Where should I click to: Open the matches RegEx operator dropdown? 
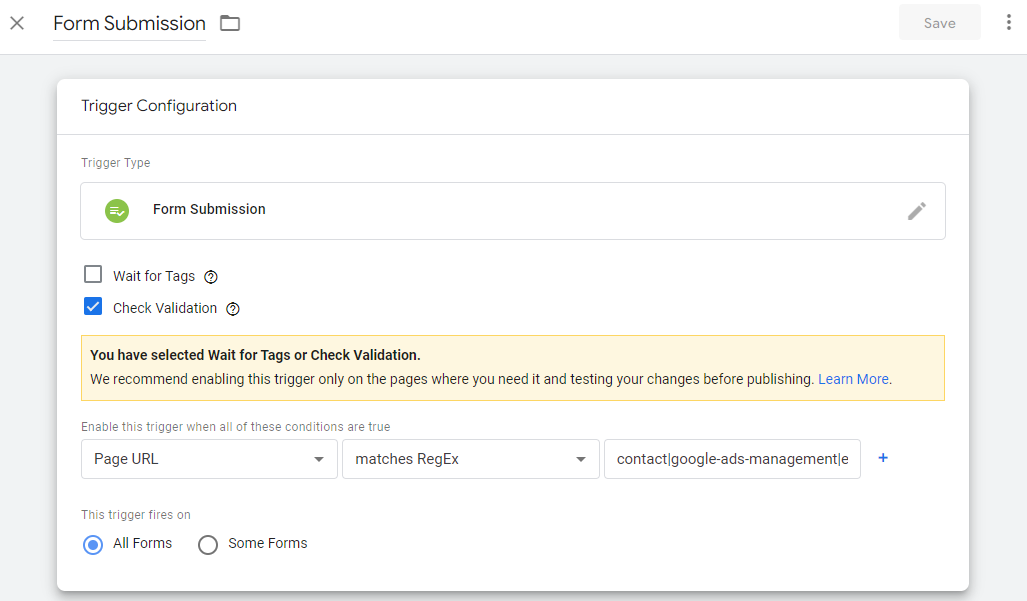(471, 459)
